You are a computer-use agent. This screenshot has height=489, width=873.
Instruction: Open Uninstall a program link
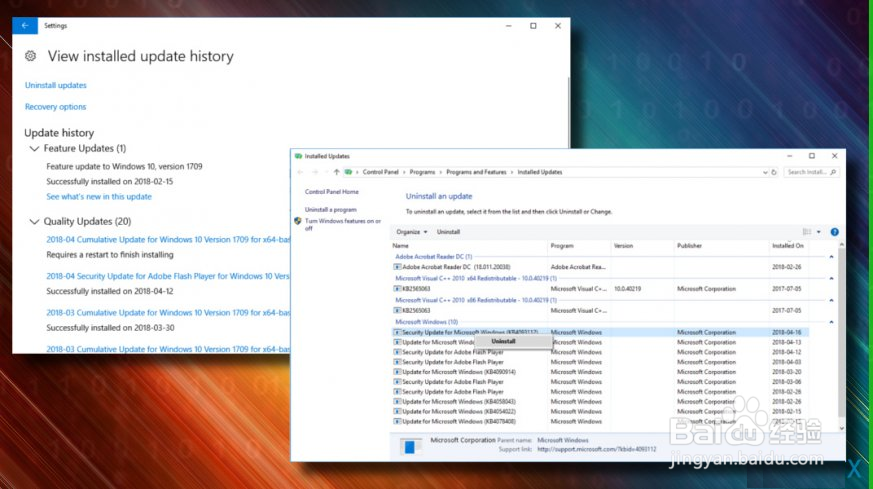[331, 209]
